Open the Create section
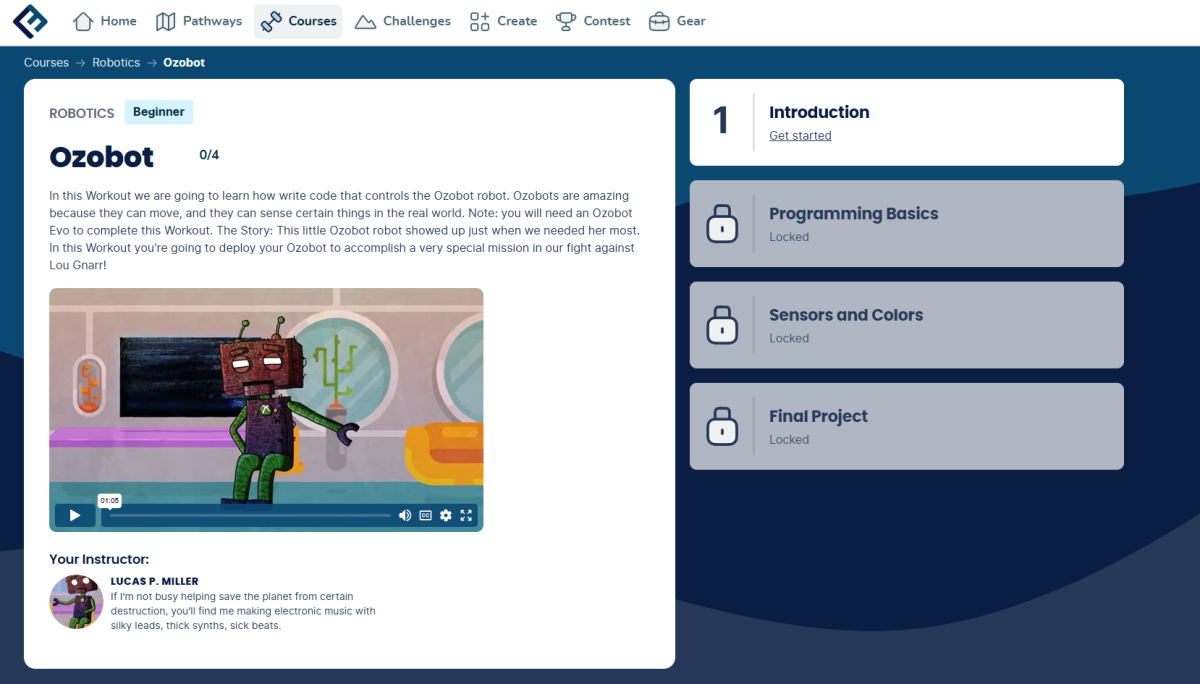The width and height of the screenshot is (1200, 684). click(x=504, y=21)
